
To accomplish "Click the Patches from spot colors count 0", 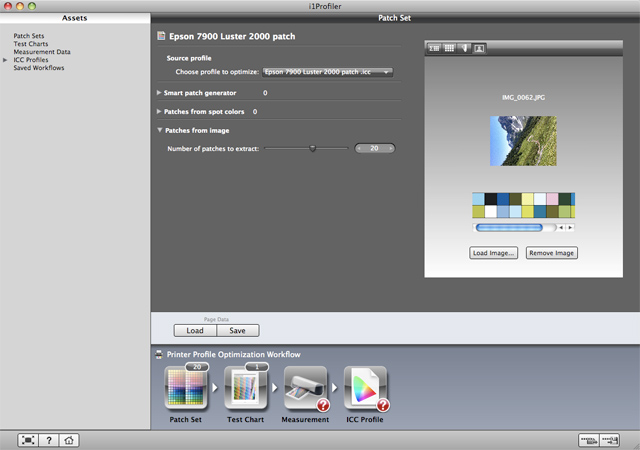I will click(255, 111).
